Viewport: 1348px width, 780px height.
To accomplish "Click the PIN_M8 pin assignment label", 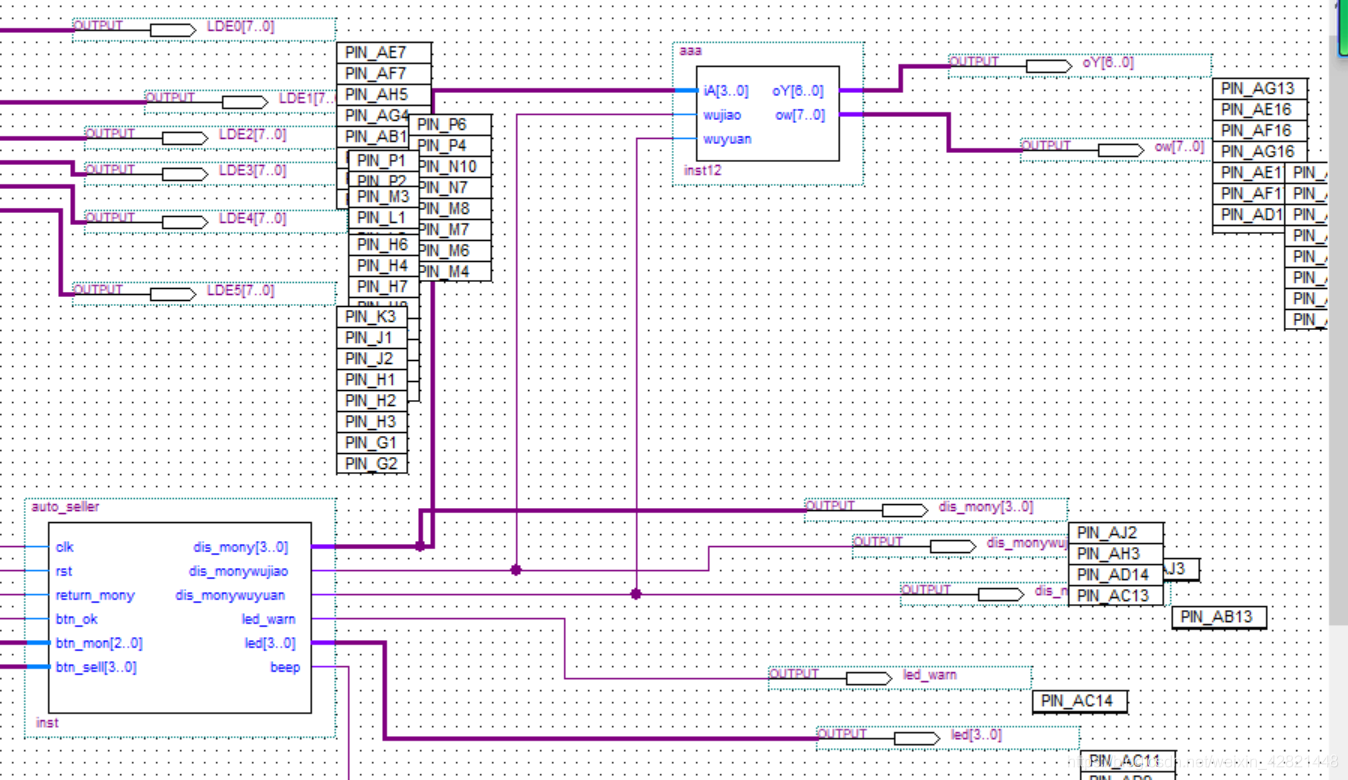I will 452,209.
